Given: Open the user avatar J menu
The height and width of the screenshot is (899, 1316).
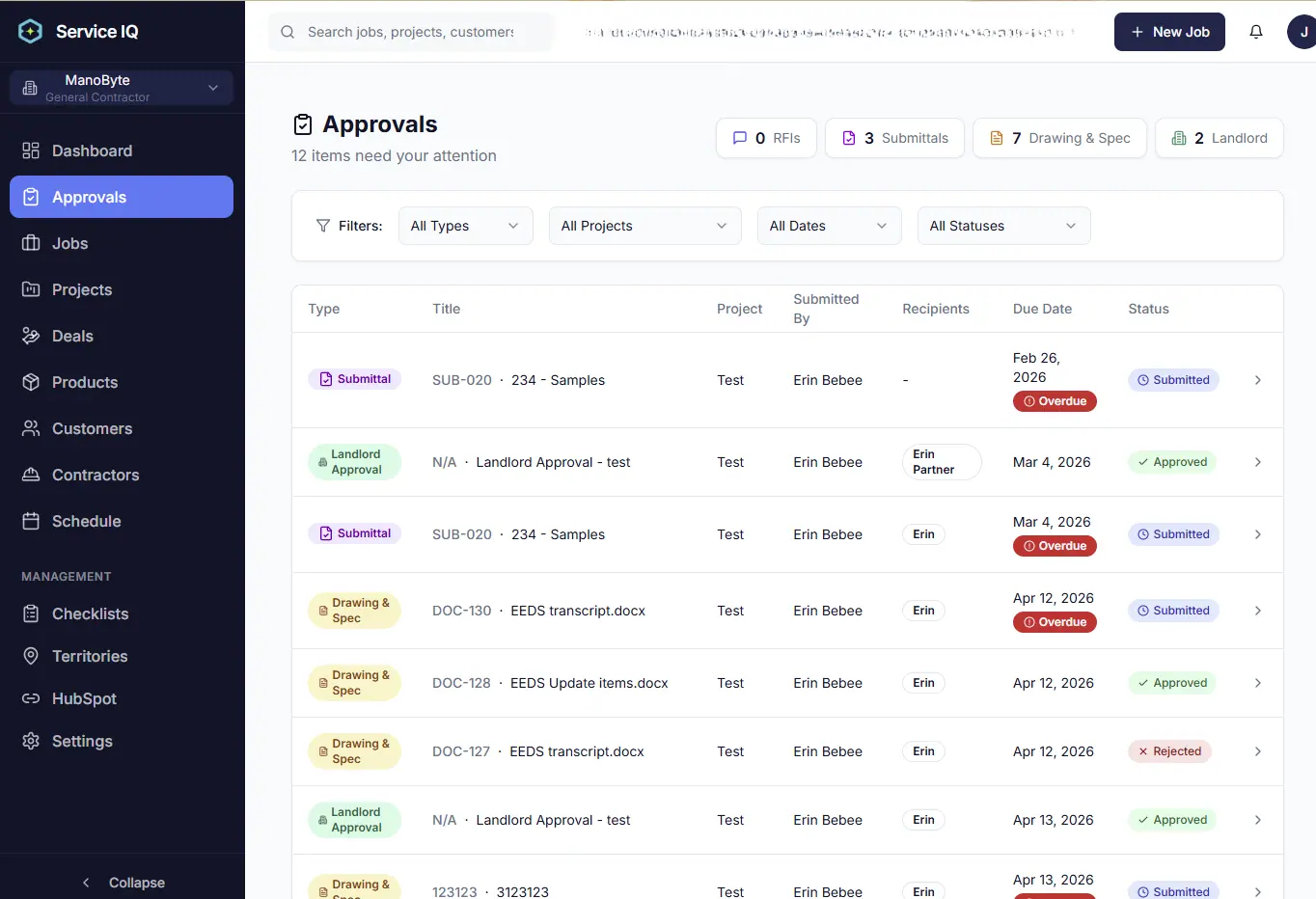Looking at the screenshot, I should tap(1302, 32).
